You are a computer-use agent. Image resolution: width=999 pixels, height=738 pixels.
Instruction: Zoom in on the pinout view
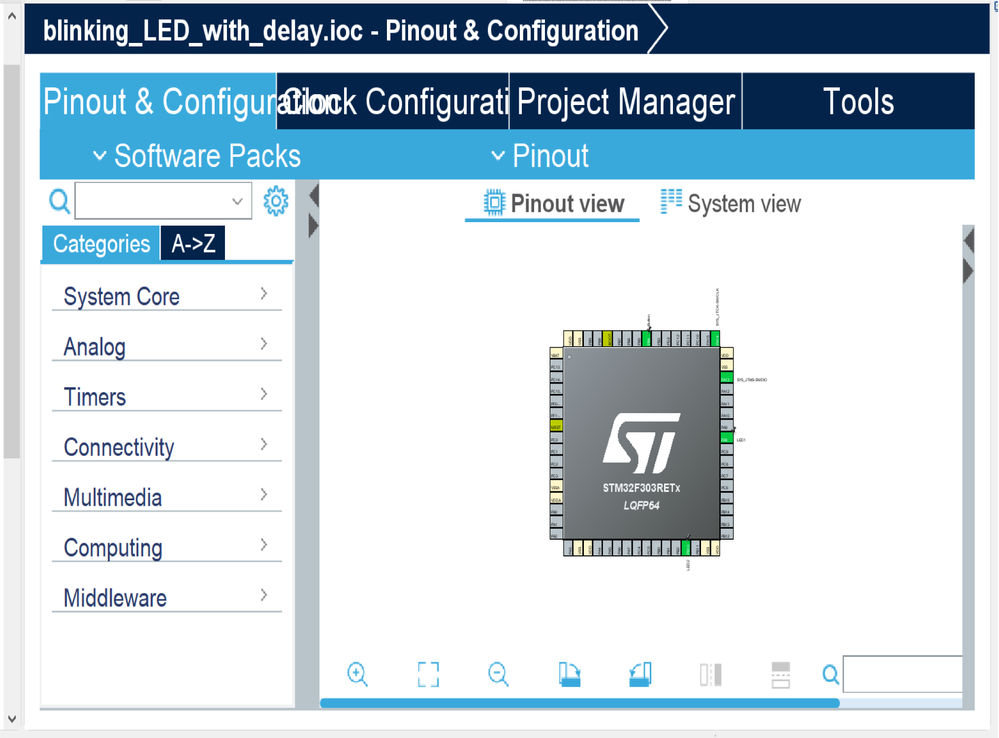pos(357,674)
